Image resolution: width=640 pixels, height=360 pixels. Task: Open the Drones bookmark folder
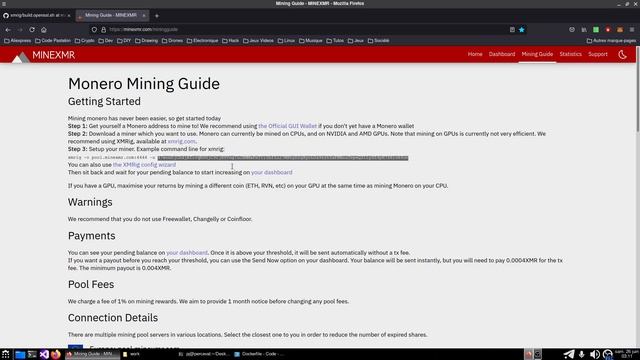[172, 41]
